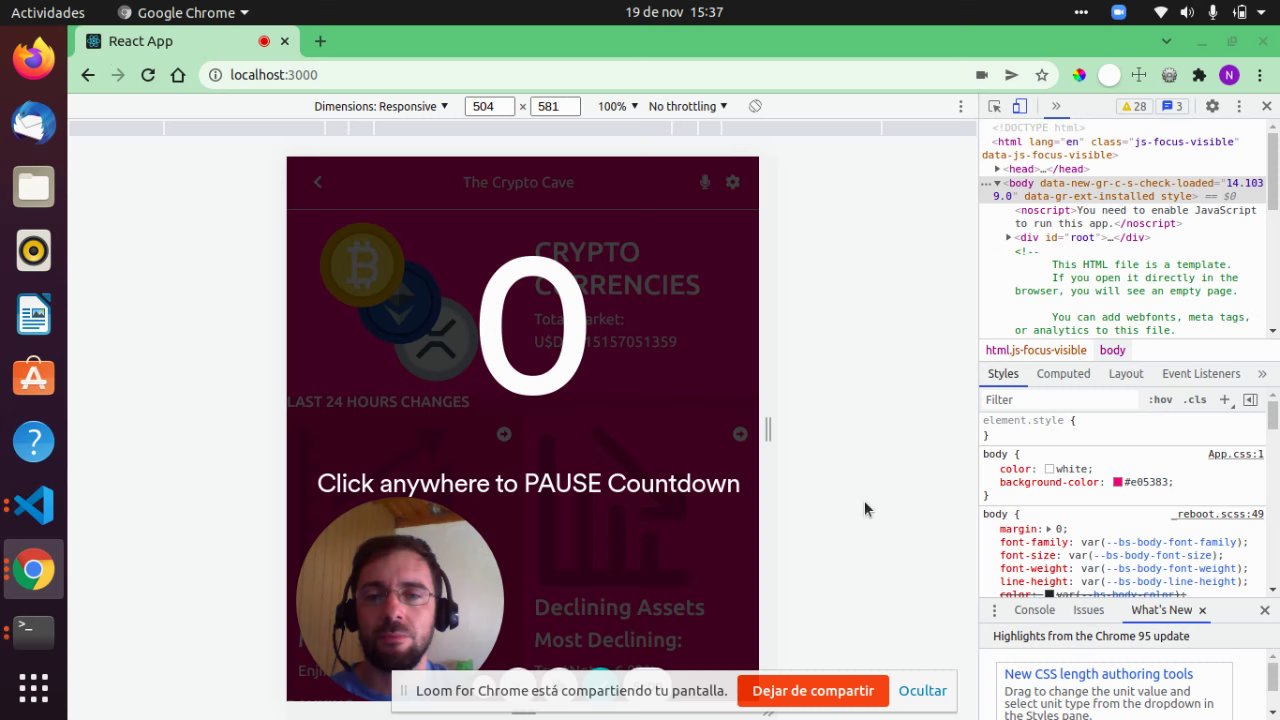
Task: Click the viewport width field showing 504
Action: pos(490,106)
